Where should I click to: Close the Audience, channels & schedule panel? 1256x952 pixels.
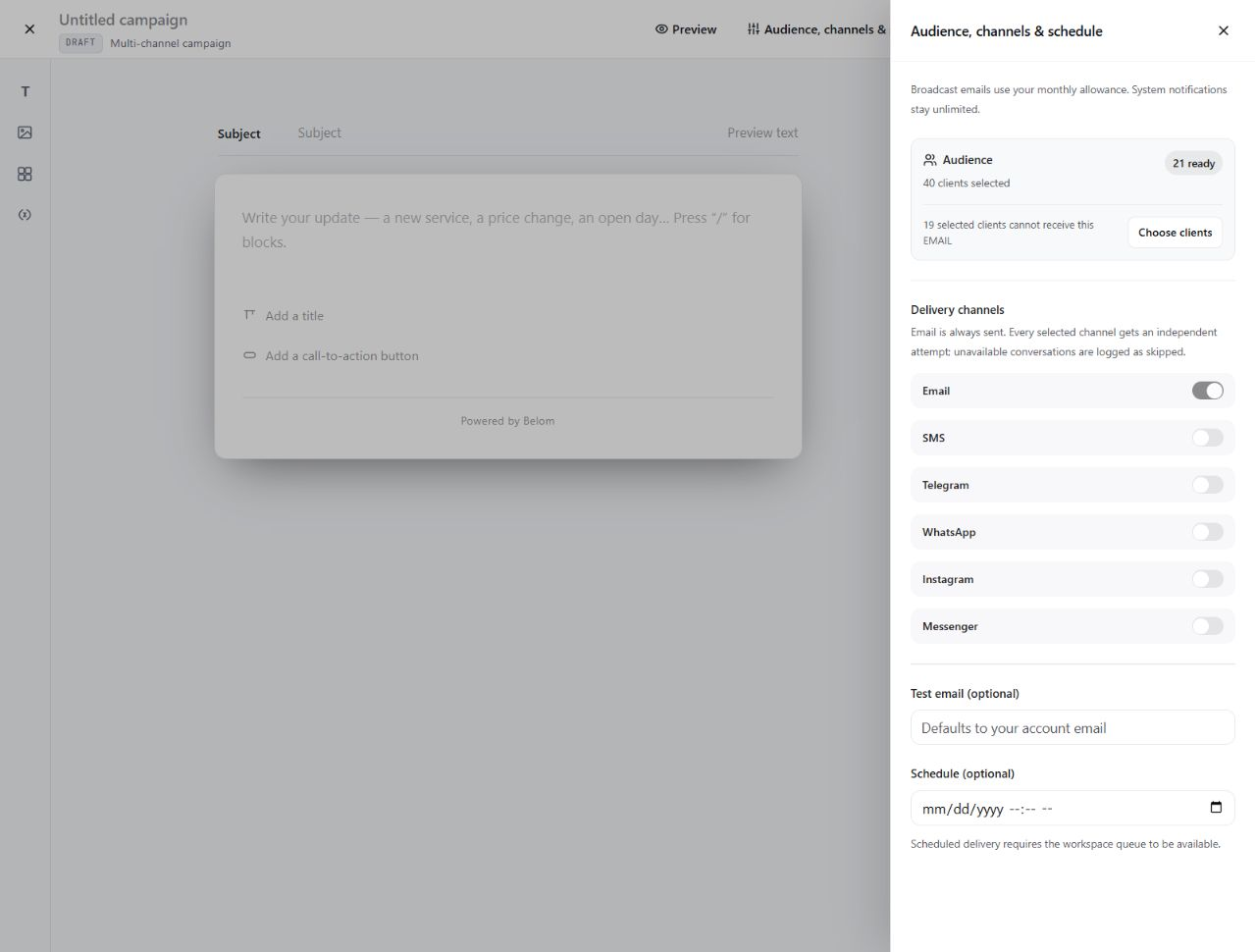tap(1223, 30)
